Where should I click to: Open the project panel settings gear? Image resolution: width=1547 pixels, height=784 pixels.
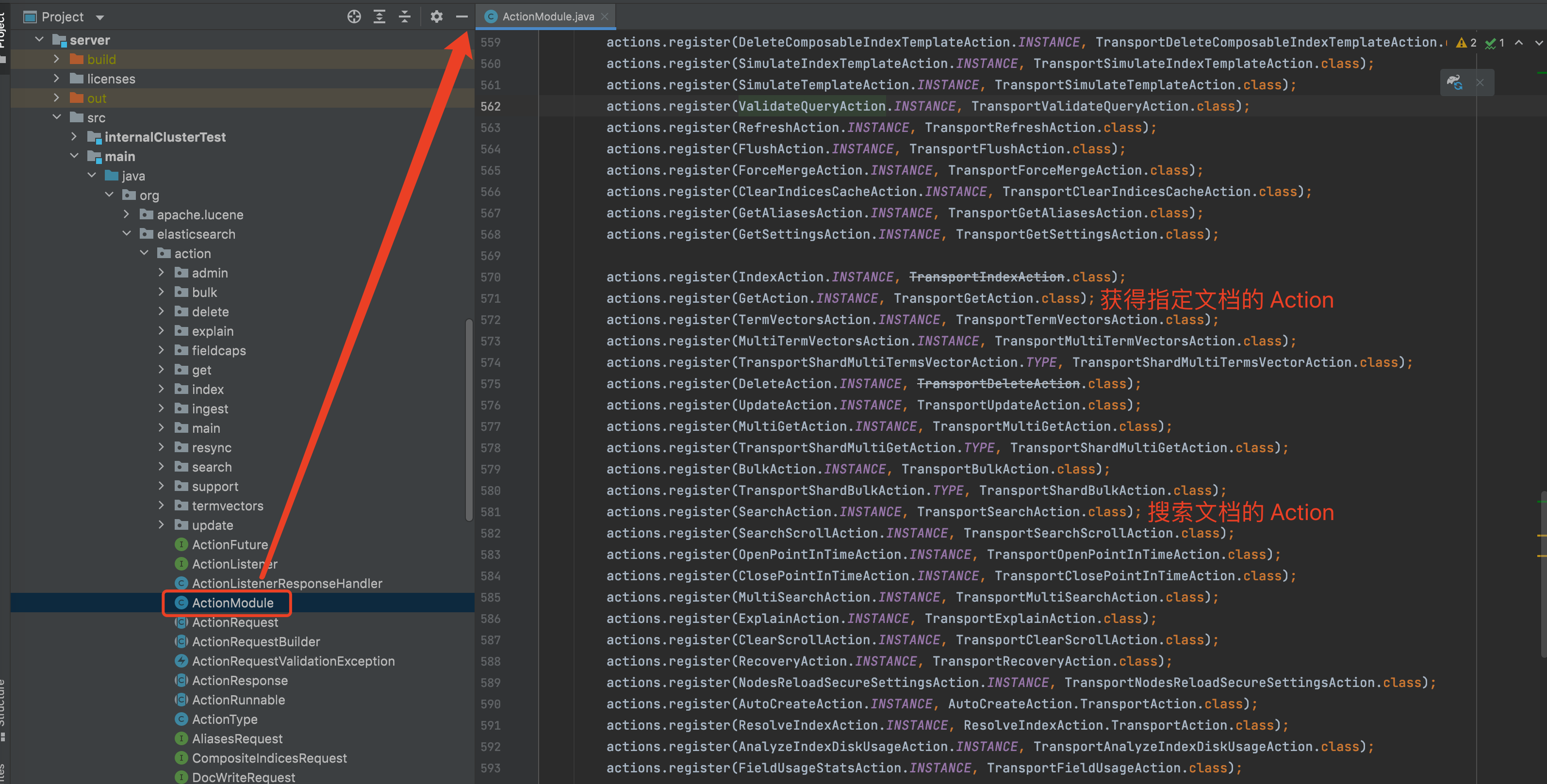point(437,17)
